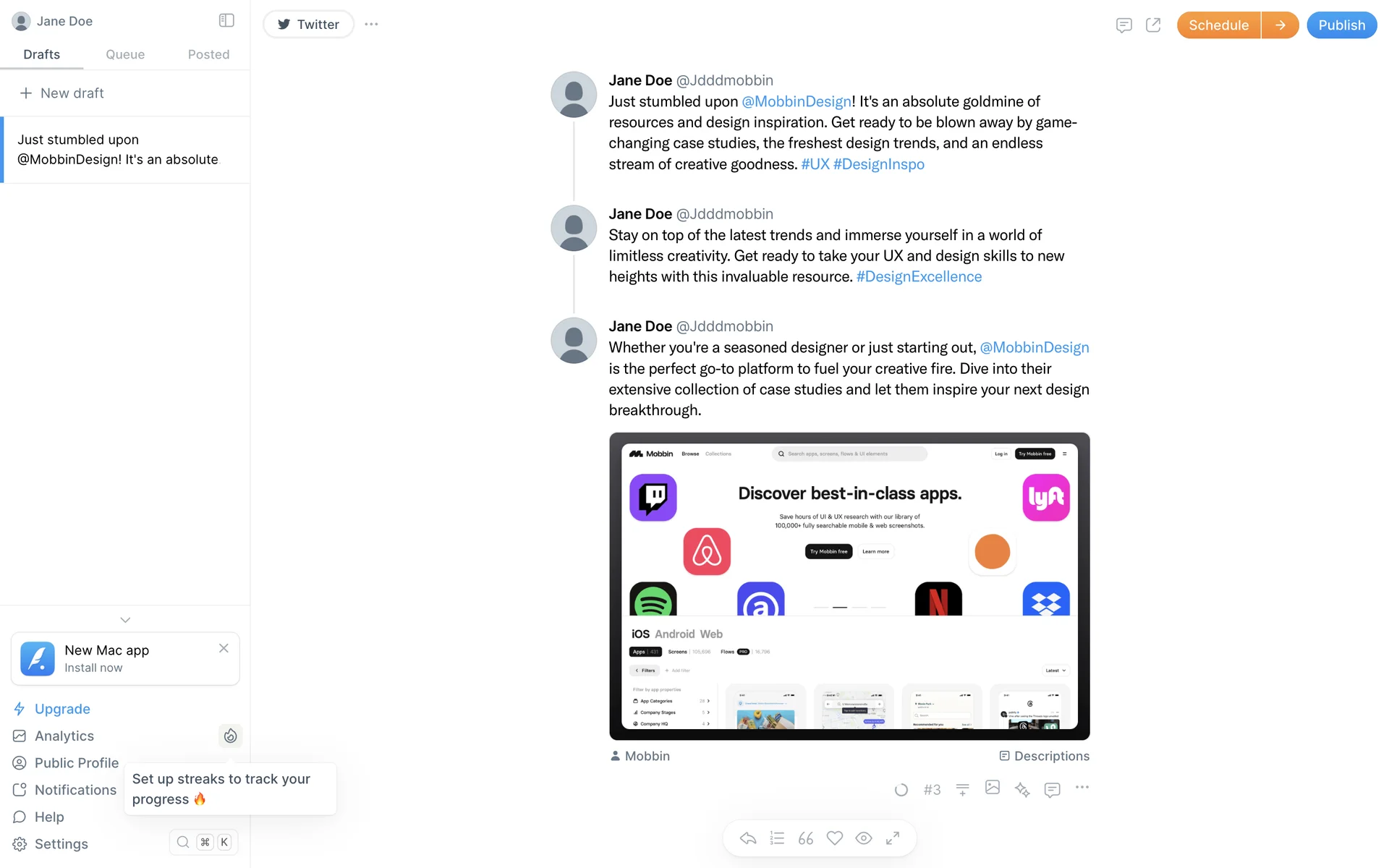Image resolution: width=1389 pixels, height=868 pixels.
Task: Collapse sidebar section chevron
Action: pos(125,620)
